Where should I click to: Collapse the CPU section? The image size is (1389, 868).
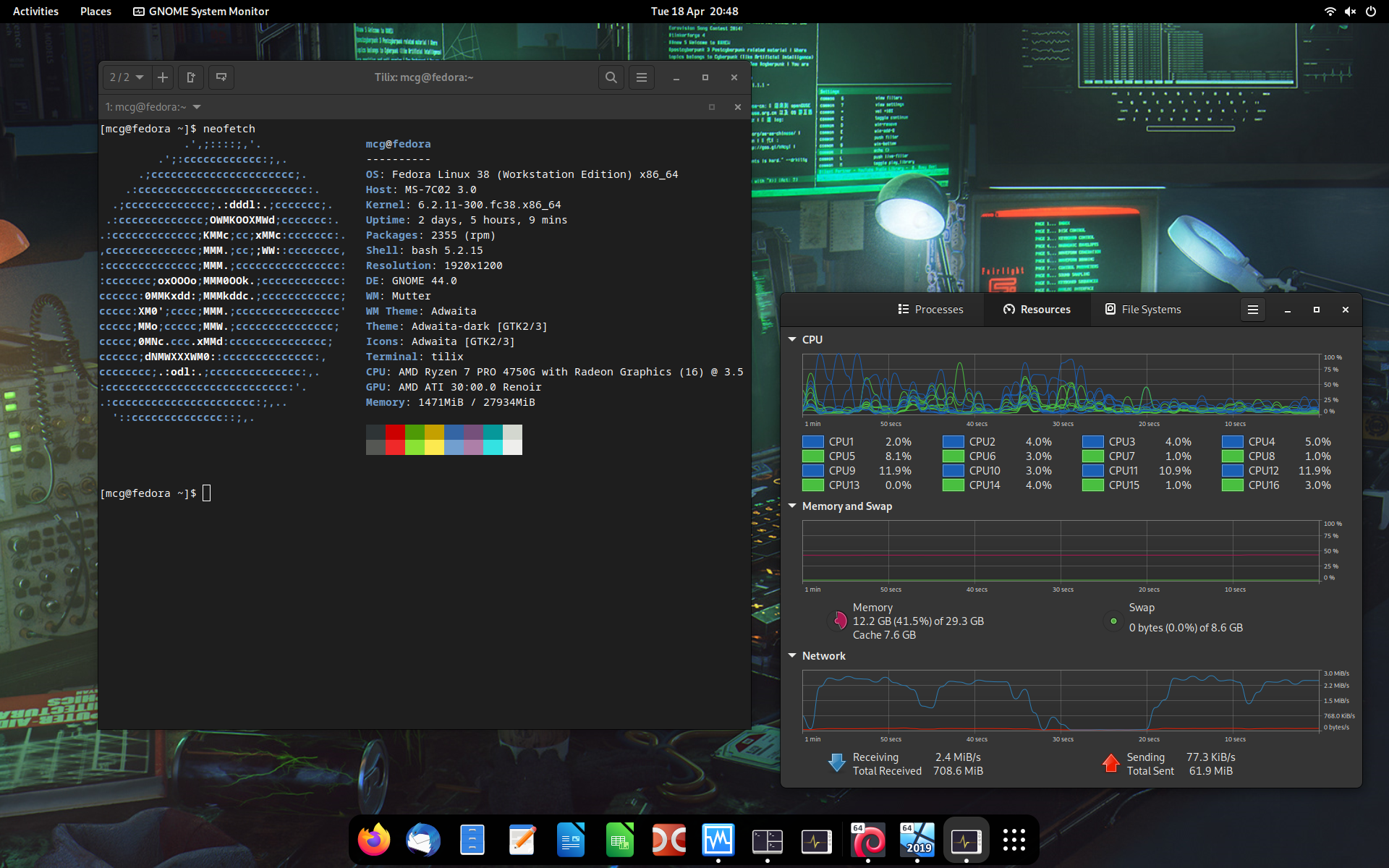coord(792,339)
